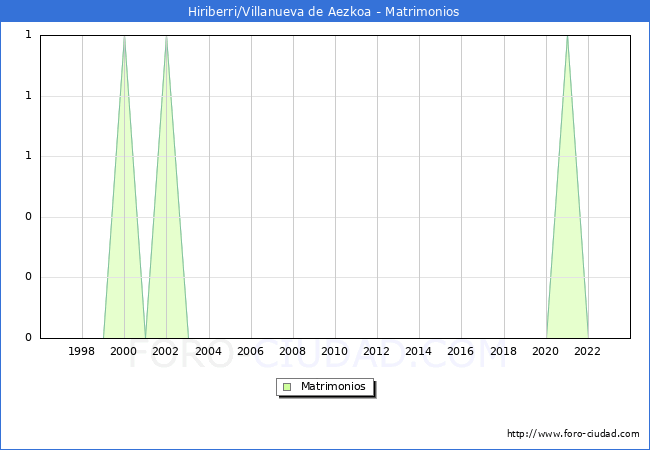Click the 2012 x-axis label
Image resolution: width=650 pixels, height=450 pixels.
tap(376, 351)
